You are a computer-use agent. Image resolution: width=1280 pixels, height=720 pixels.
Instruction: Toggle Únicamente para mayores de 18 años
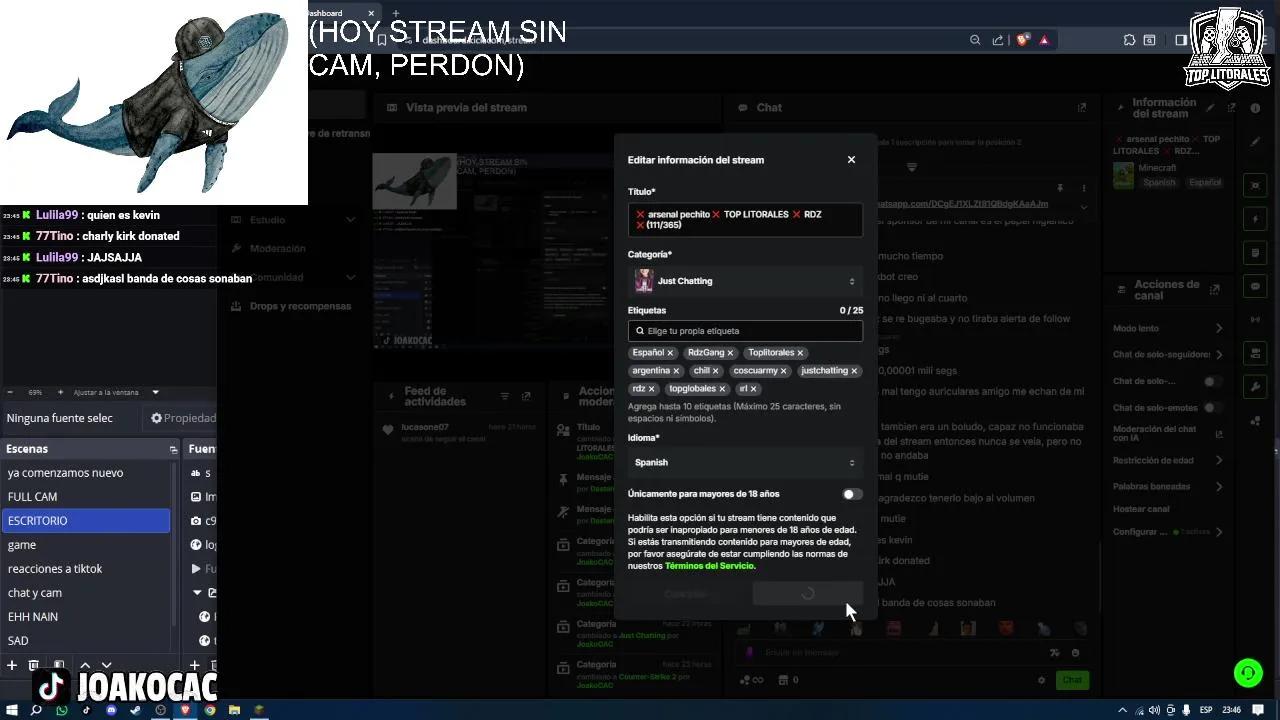tap(852, 494)
